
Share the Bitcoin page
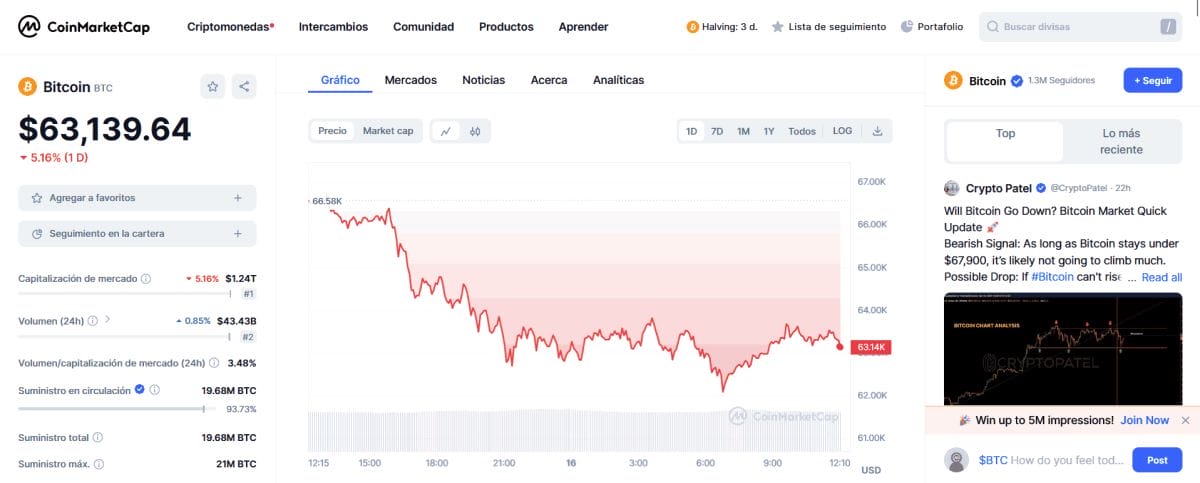coord(244,87)
